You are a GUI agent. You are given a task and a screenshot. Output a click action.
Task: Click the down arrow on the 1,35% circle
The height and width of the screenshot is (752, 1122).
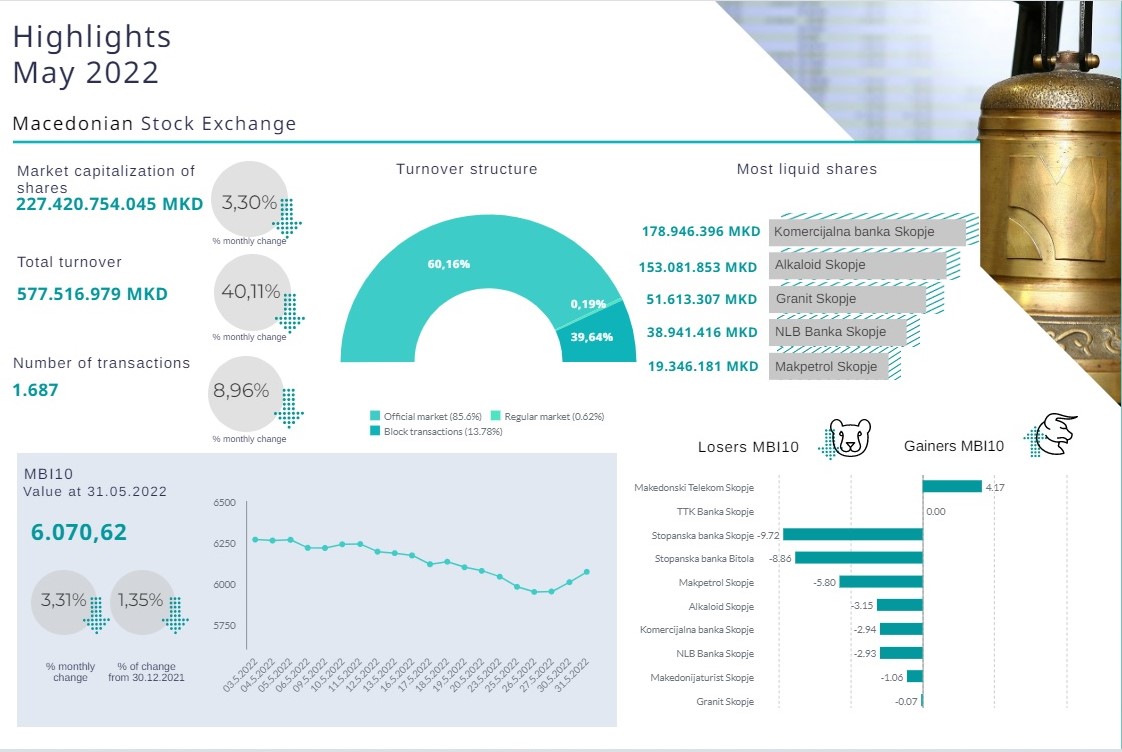point(176,613)
